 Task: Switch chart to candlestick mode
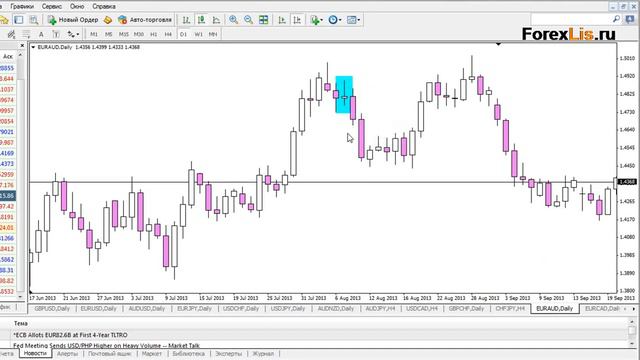pos(201,20)
